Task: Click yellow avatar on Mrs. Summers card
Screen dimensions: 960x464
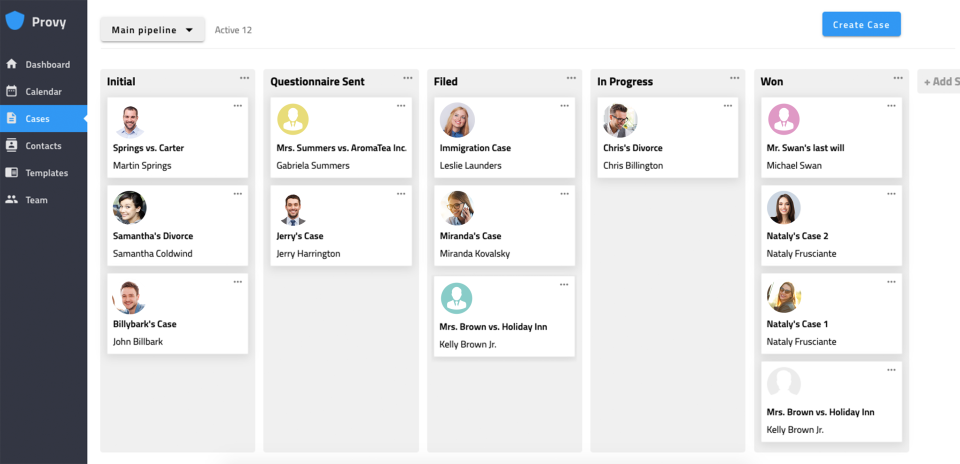Action: point(293,121)
